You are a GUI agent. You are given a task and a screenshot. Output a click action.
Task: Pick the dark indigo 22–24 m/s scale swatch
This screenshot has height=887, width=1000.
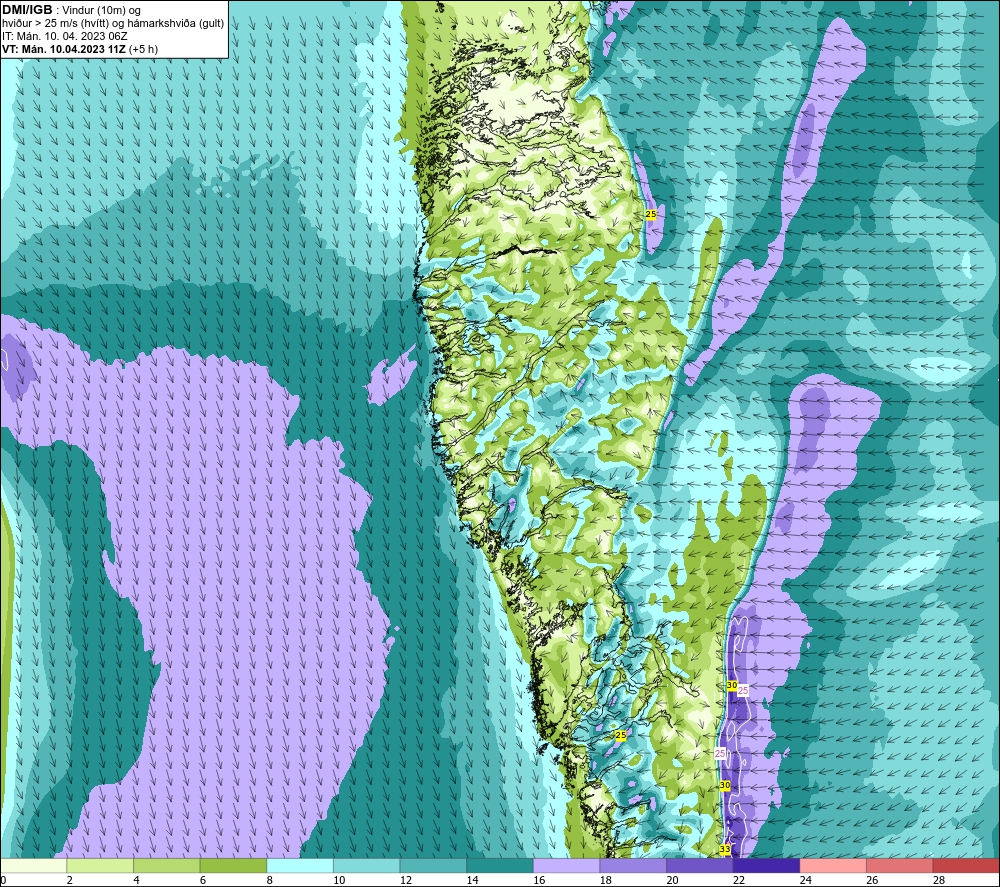tap(766, 865)
